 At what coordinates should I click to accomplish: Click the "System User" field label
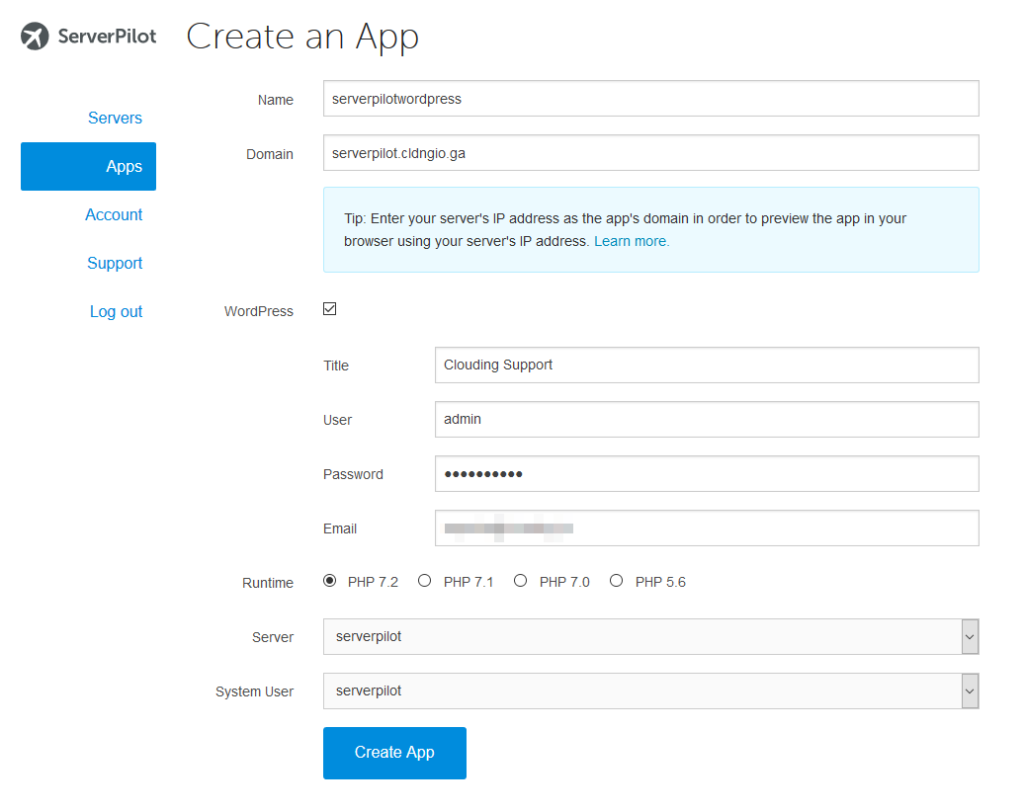click(x=255, y=692)
